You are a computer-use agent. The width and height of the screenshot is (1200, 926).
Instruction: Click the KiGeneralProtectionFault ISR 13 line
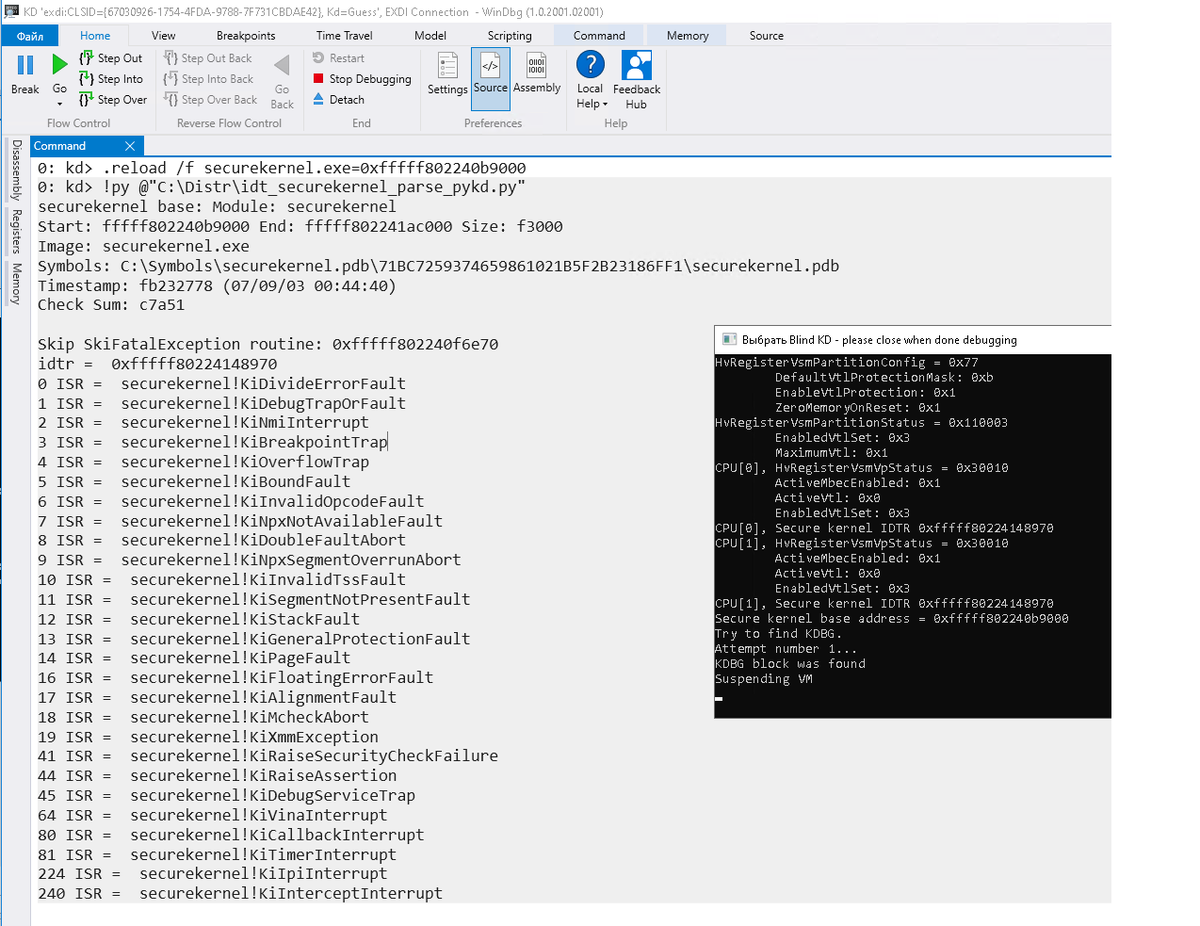click(254, 639)
